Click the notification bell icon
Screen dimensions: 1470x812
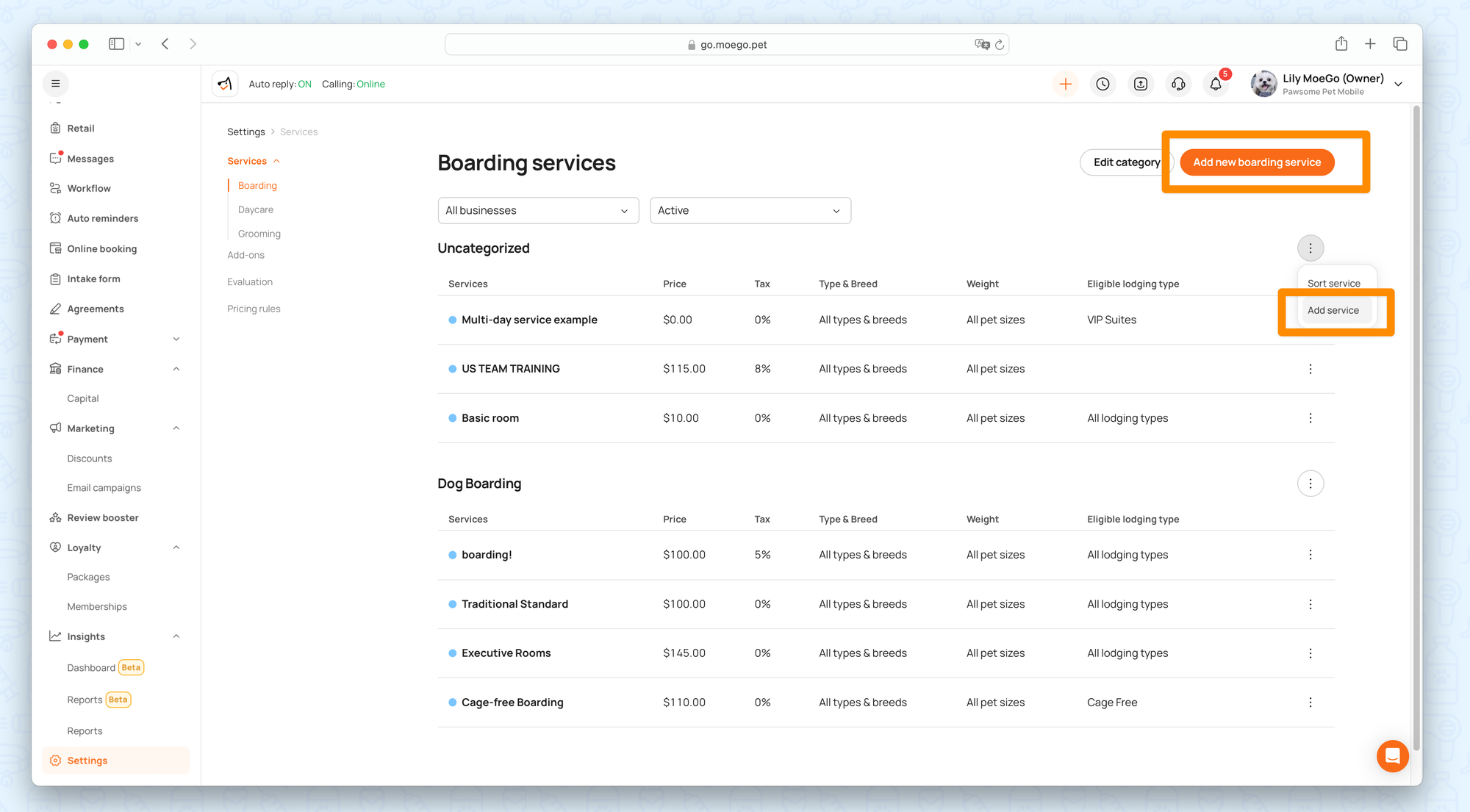tap(1216, 85)
